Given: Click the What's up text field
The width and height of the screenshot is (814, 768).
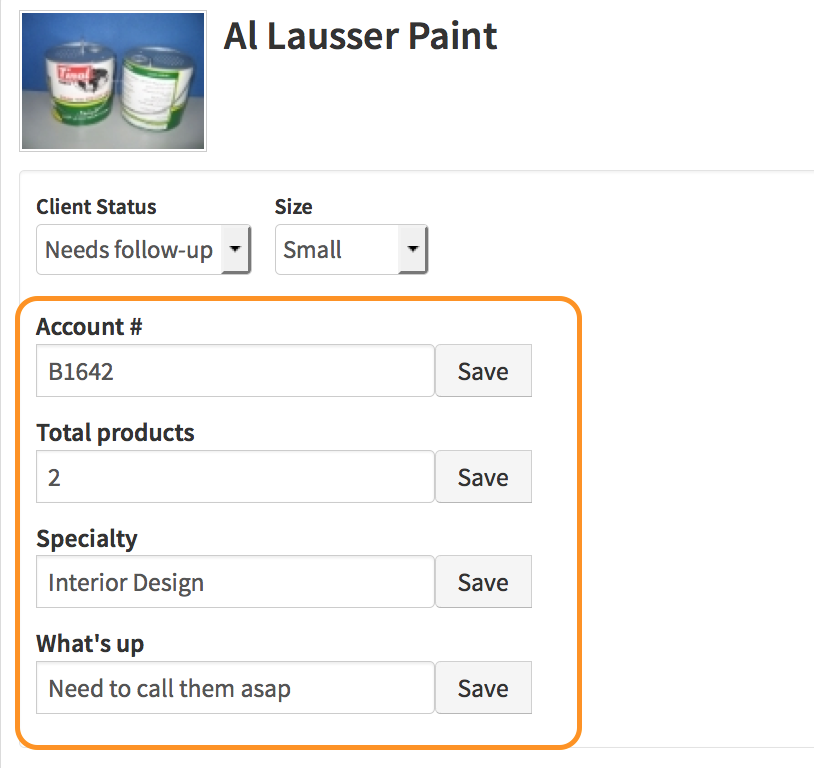Looking at the screenshot, I should point(235,688).
